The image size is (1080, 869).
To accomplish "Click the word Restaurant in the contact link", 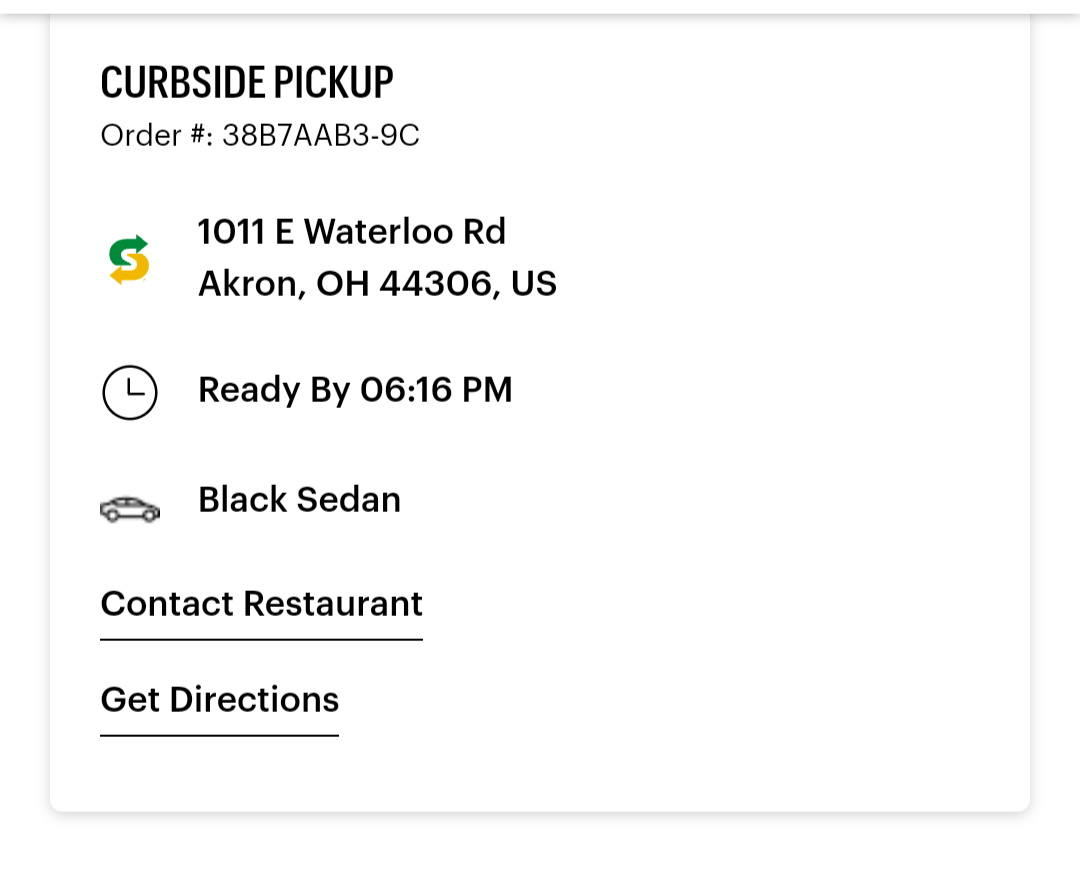I will [x=333, y=604].
